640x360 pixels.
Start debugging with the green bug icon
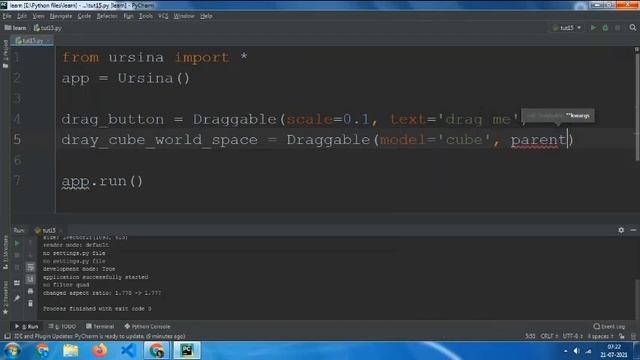(605, 28)
